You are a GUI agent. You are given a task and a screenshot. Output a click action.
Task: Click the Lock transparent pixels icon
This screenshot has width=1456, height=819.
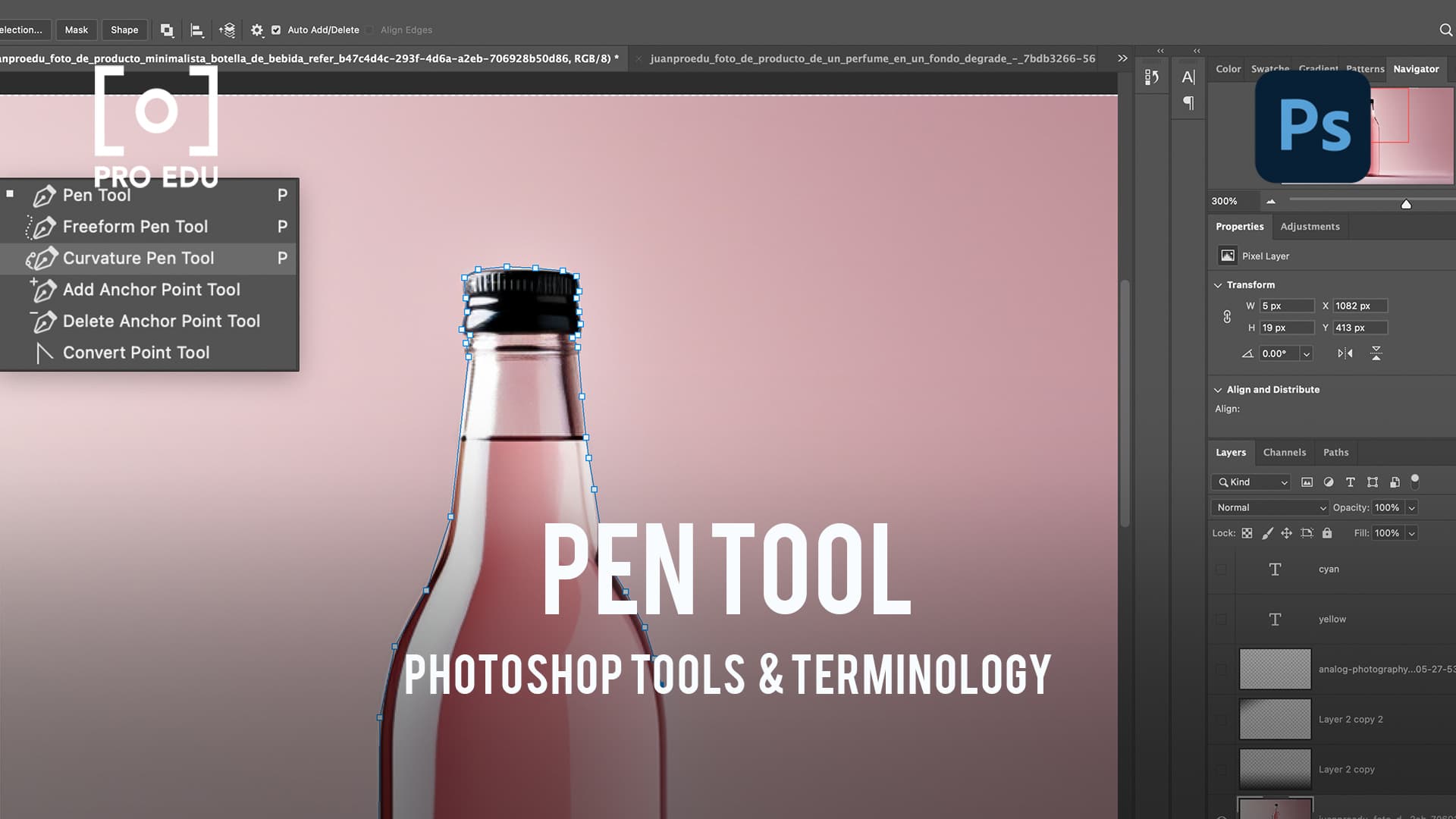point(1247,533)
